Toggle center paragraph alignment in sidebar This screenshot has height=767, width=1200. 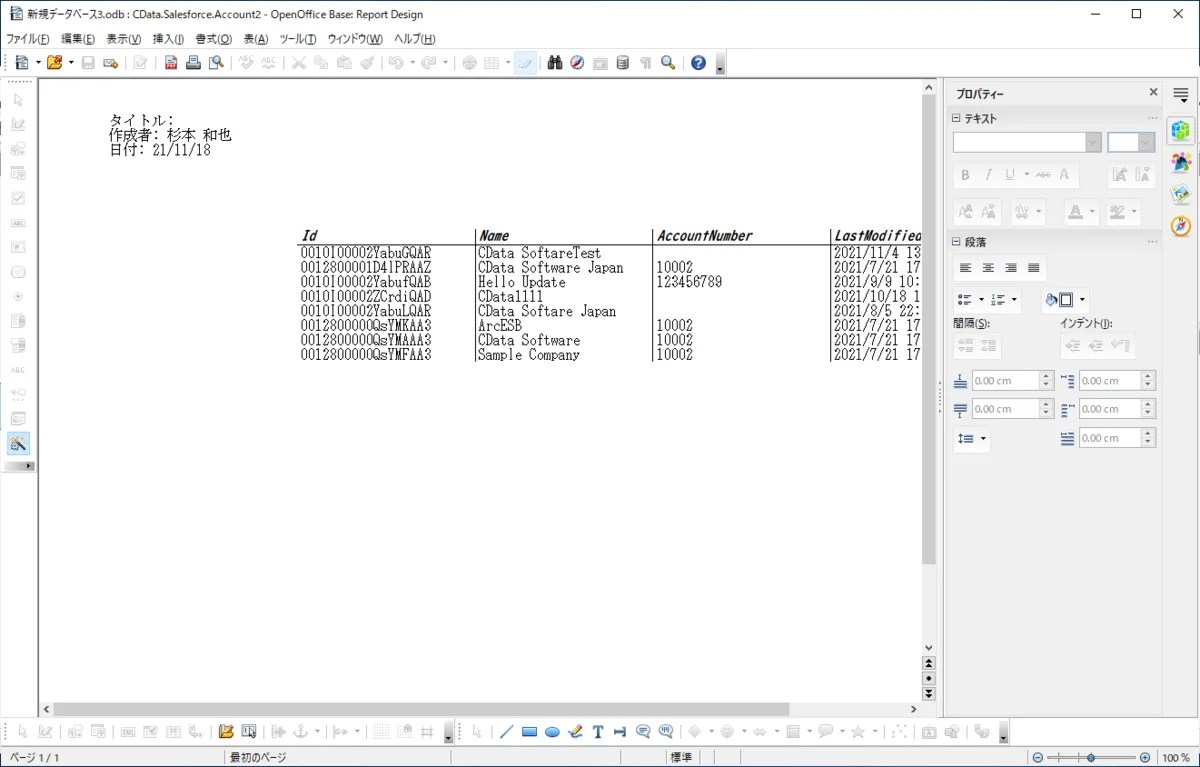tap(988, 268)
